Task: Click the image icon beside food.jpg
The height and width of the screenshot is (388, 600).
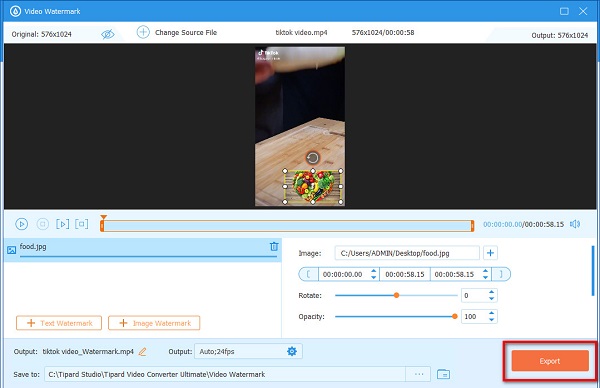Action: [x=11, y=250]
